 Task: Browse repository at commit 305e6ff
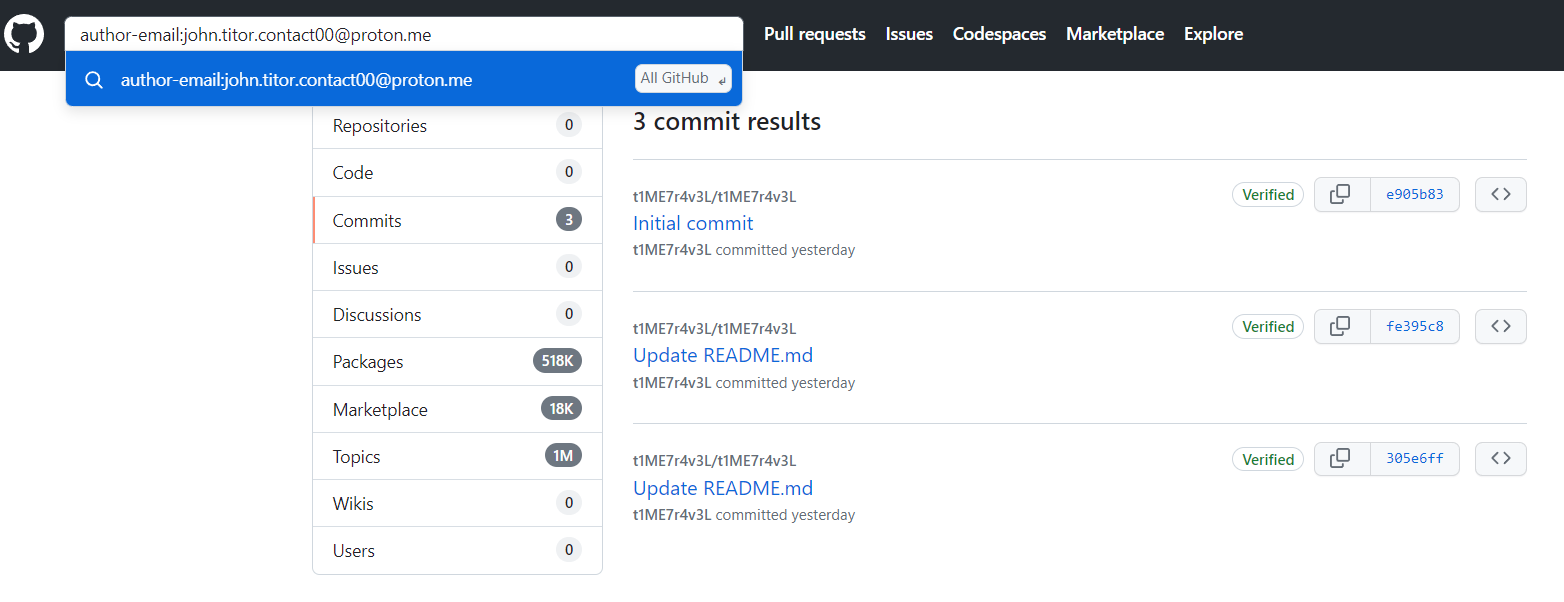click(x=1501, y=460)
